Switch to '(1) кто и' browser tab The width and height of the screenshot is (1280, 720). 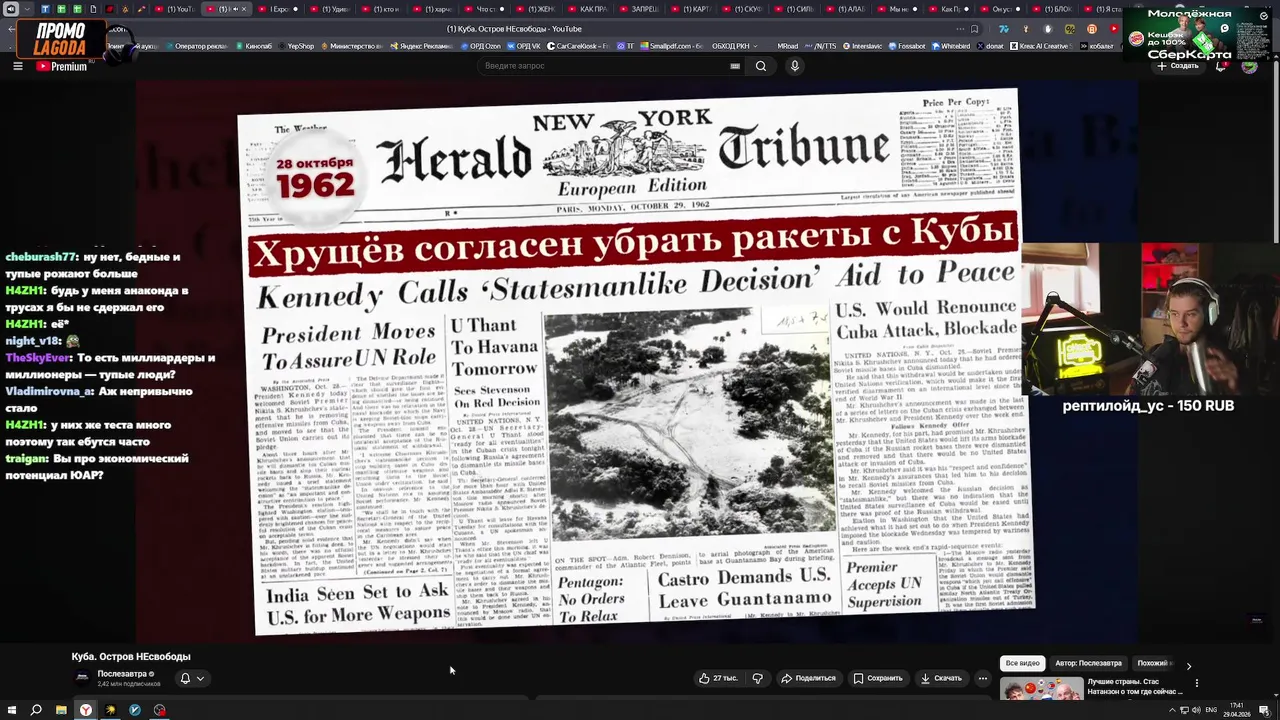[382, 9]
